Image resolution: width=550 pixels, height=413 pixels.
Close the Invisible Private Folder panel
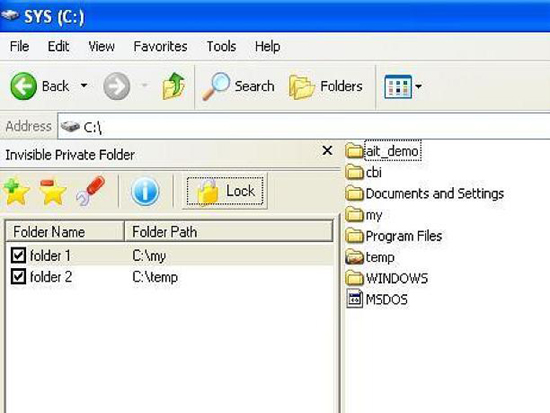[327, 151]
